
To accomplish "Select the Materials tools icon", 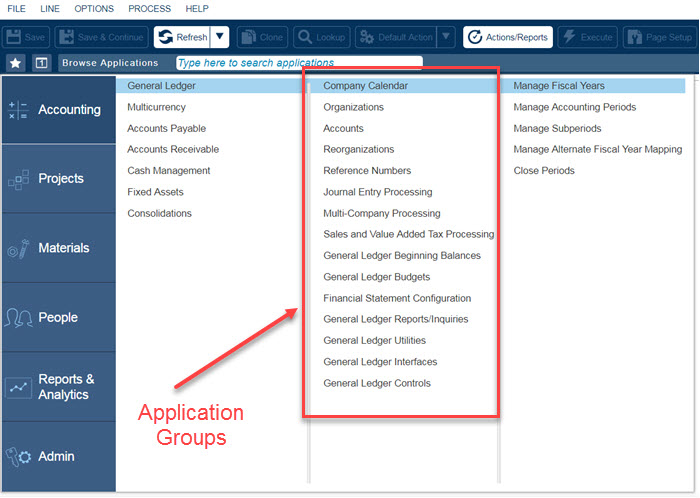I will pyautogui.click(x=18, y=248).
